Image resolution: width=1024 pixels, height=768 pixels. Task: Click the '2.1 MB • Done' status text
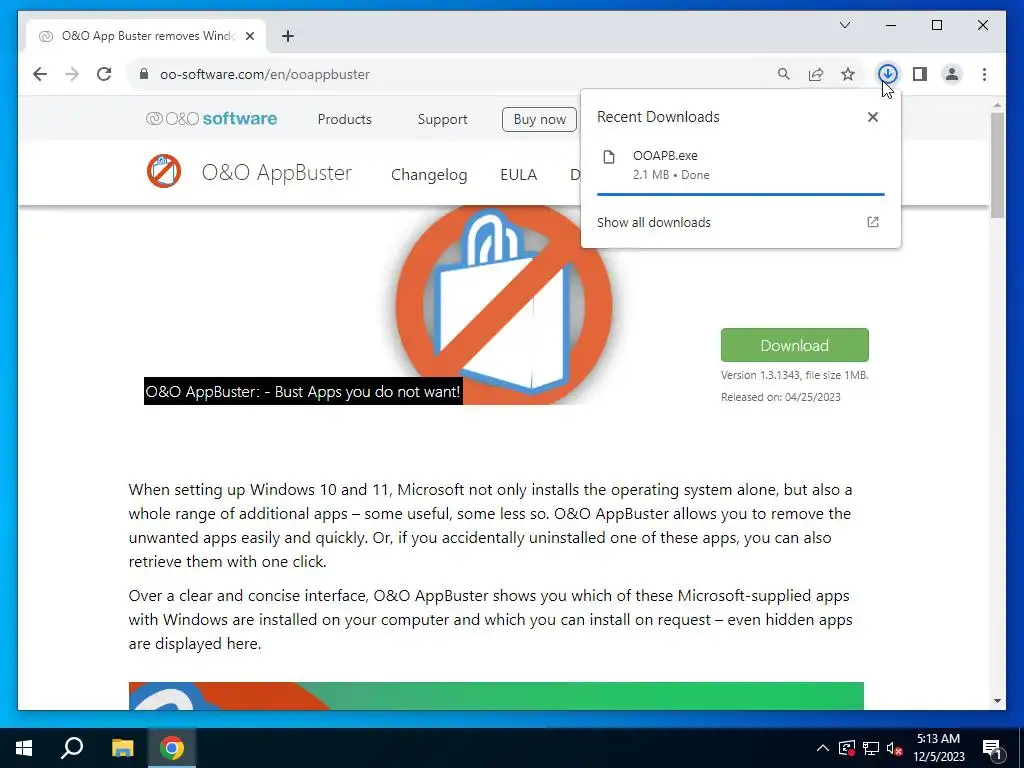coord(671,175)
